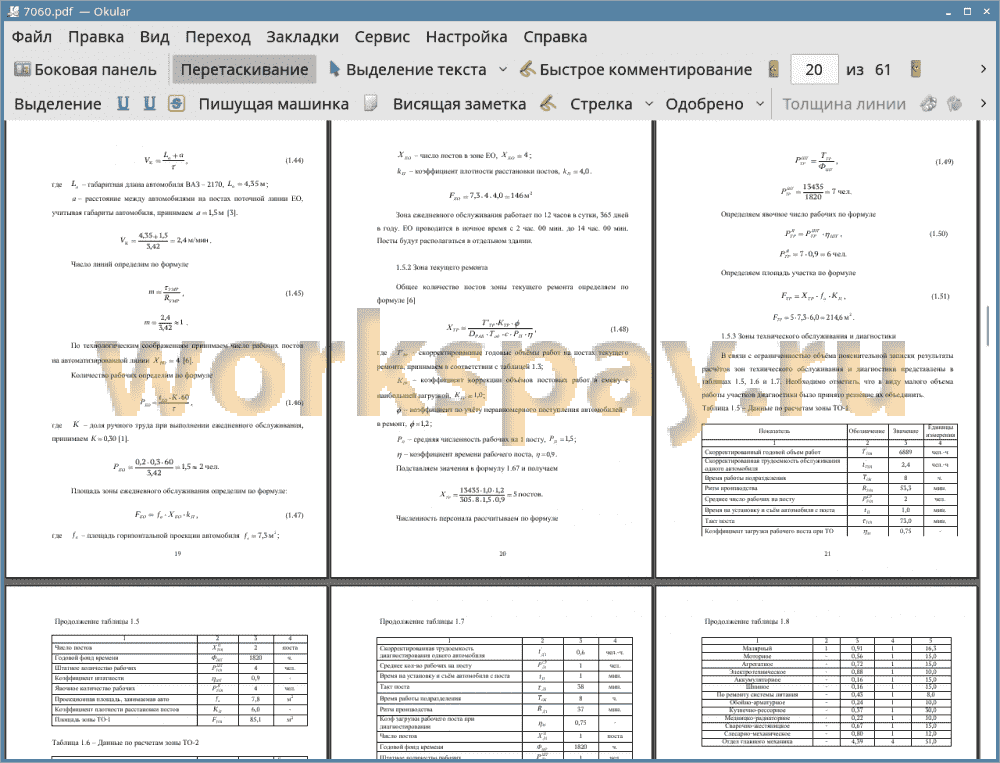Click page 20 of the document

[491, 349]
